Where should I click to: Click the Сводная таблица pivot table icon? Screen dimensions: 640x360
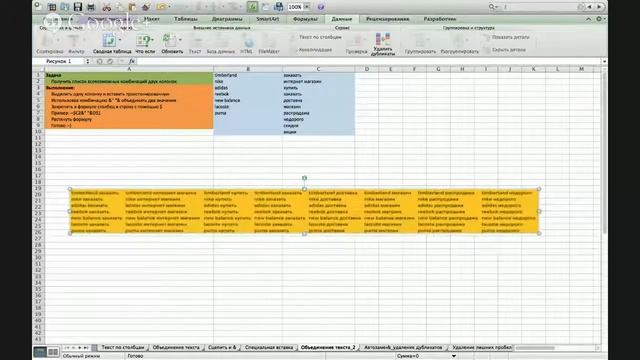point(109,40)
